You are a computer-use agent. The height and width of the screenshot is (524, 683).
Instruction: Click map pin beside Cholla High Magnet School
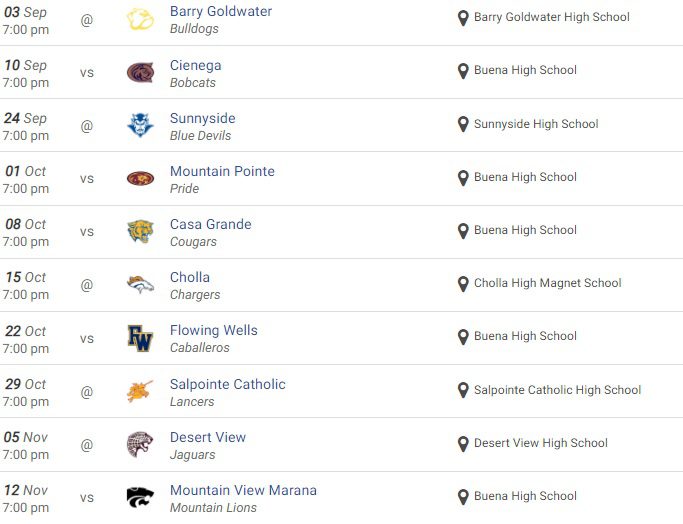[463, 284]
